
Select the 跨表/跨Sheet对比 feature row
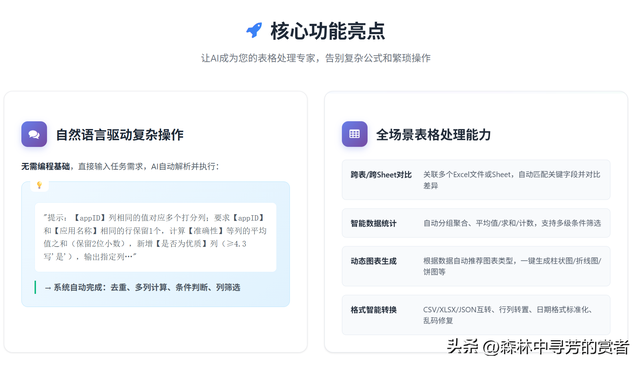pos(476,180)
